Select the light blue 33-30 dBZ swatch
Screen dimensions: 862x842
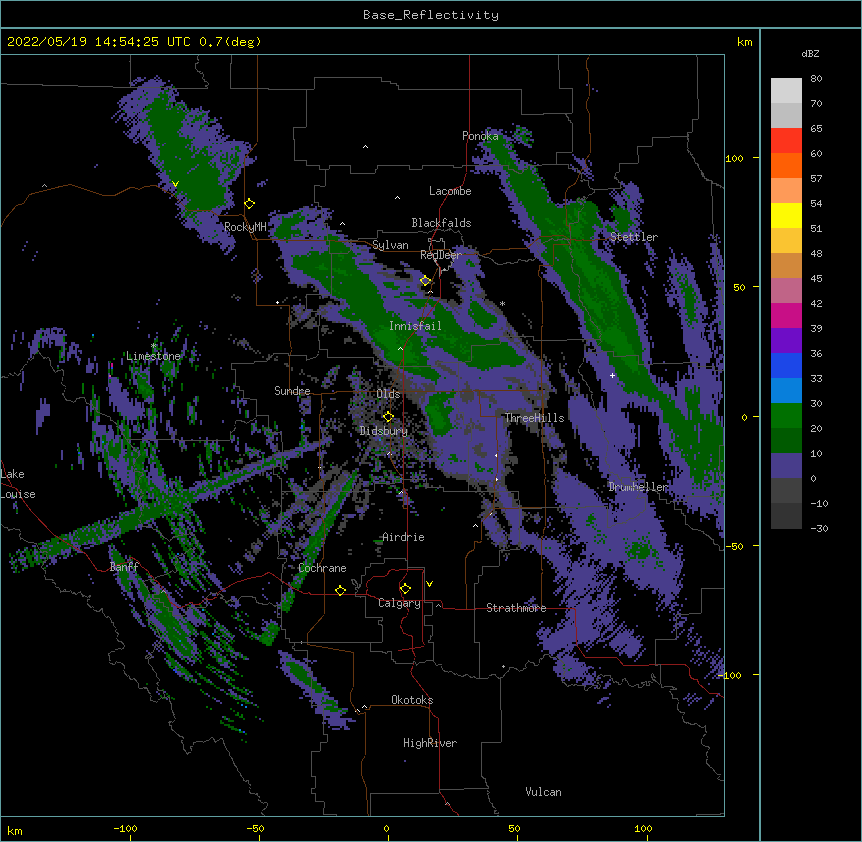(x=786, y=391)
